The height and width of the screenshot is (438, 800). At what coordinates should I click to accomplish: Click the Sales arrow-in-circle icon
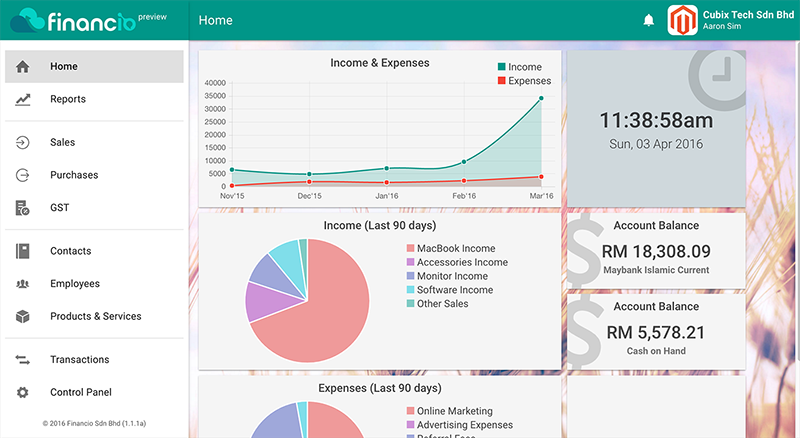(x=22, y=142)
